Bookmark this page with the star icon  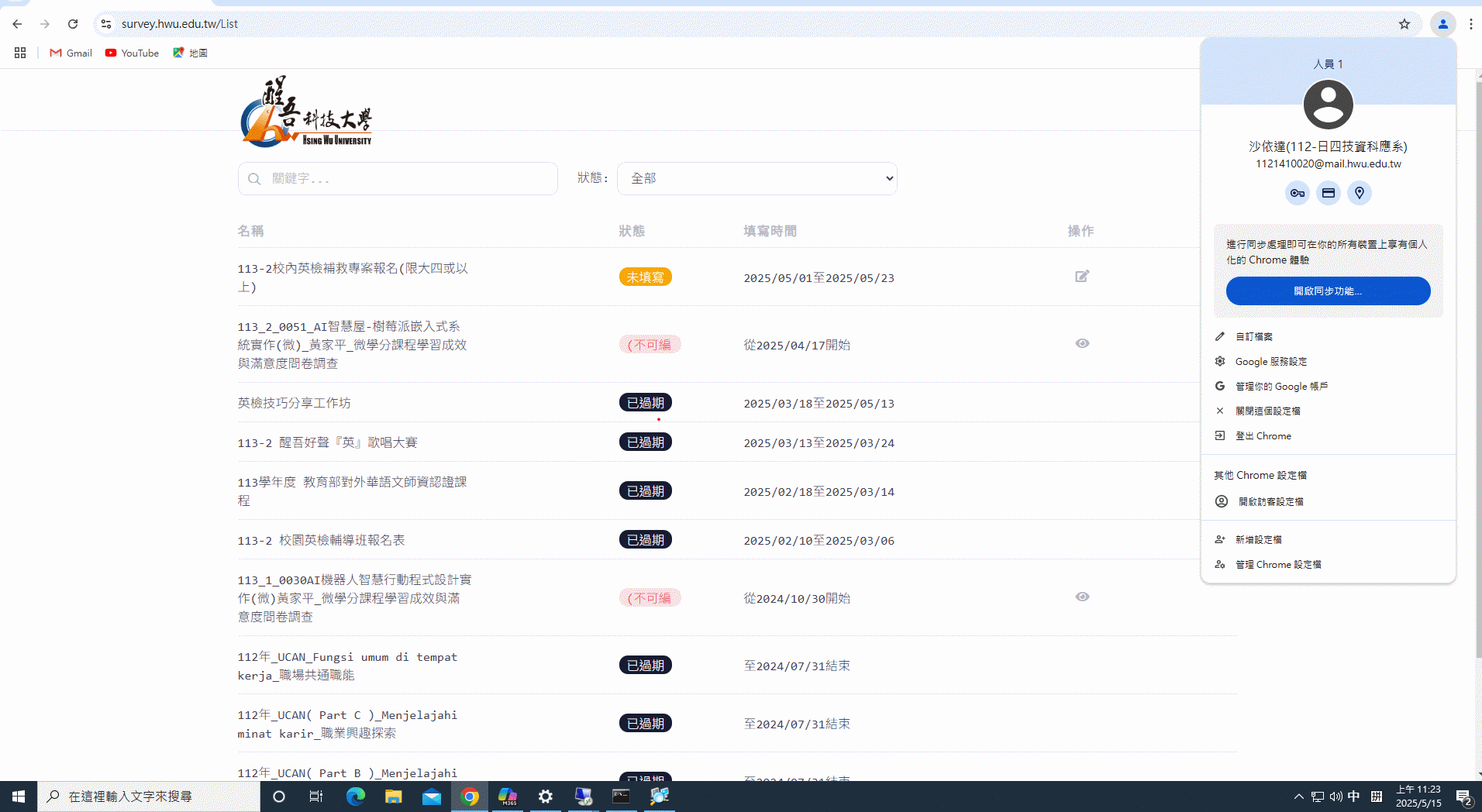pyautogui.click(x=1404, y=24)
